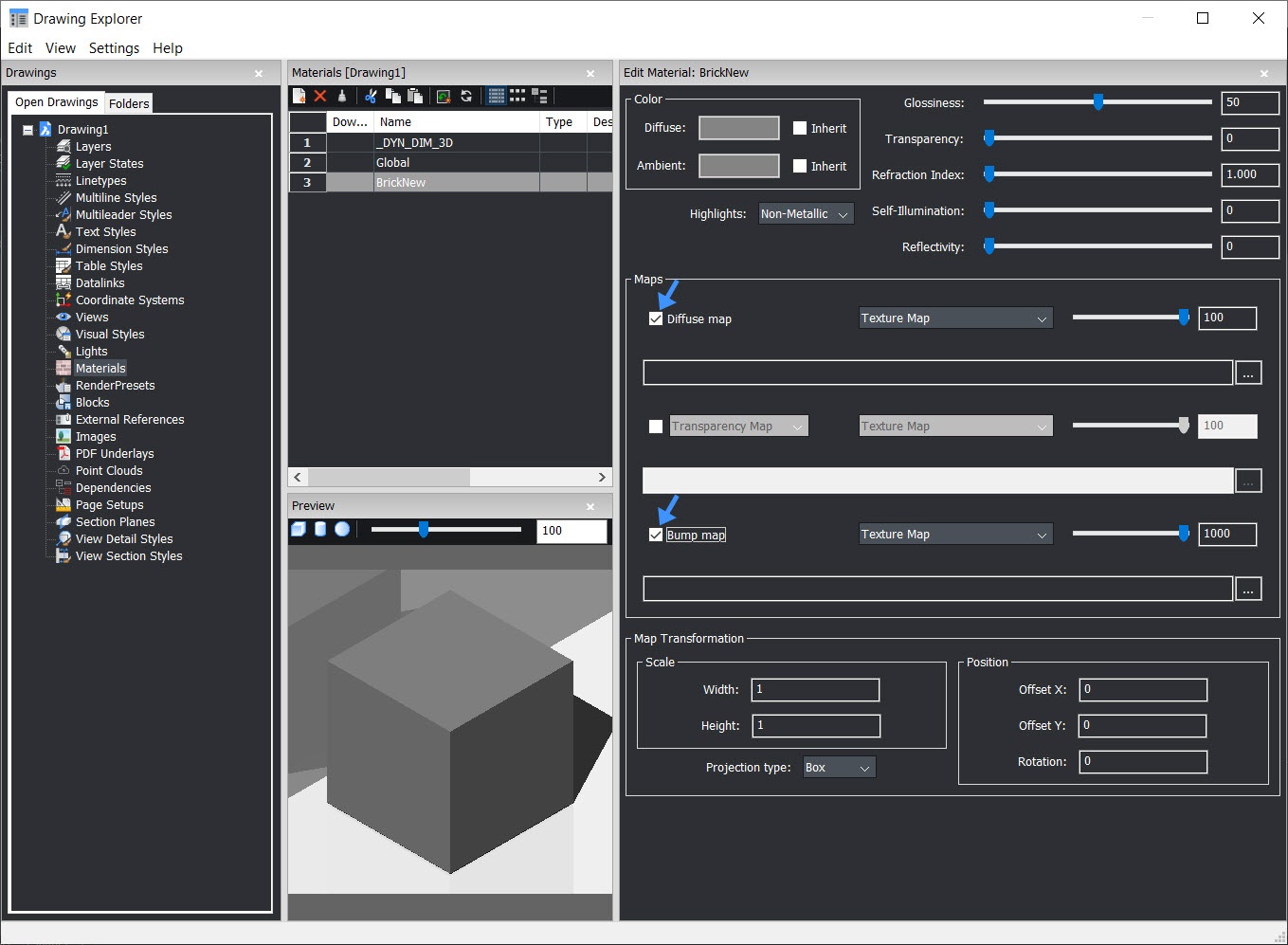Click the browse button for Diffuse map file
The height and width of the screenshot is (945, 1288).
coord(1248,373)
